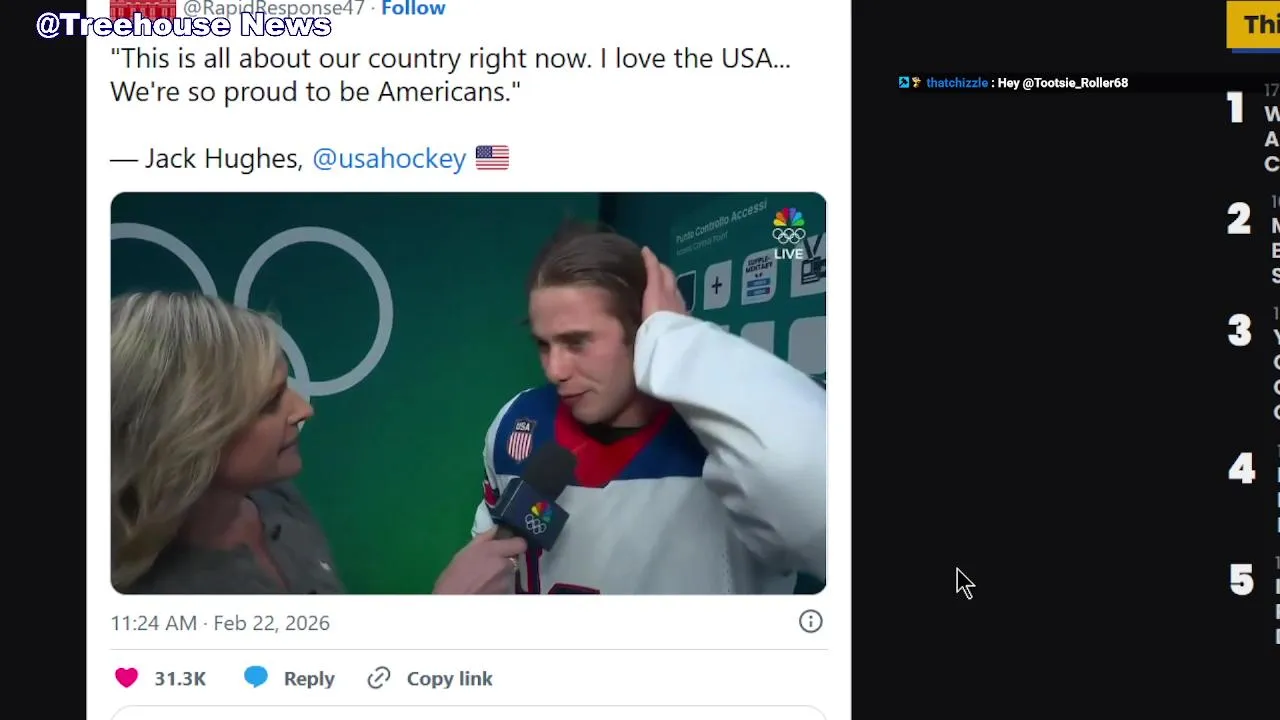Click the blue Reply speech bubble icon
This screenshot has height=720, width=1280.
[x=256, y=677]
